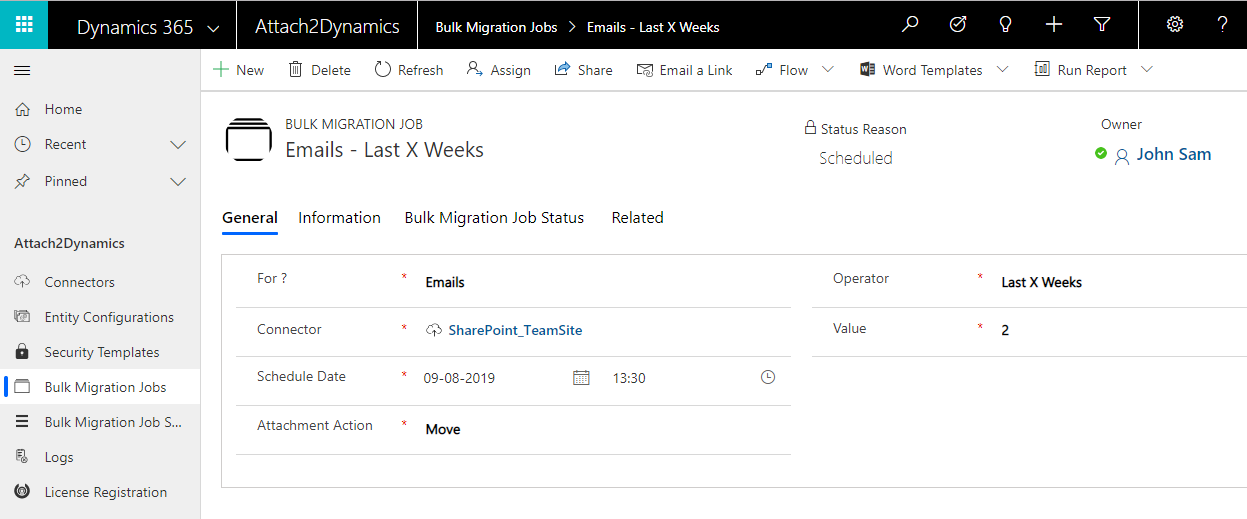The height and width of the screenshot is (519, 1247).
Task: Open the app launcher waffle icon
Action: point(24,25)
